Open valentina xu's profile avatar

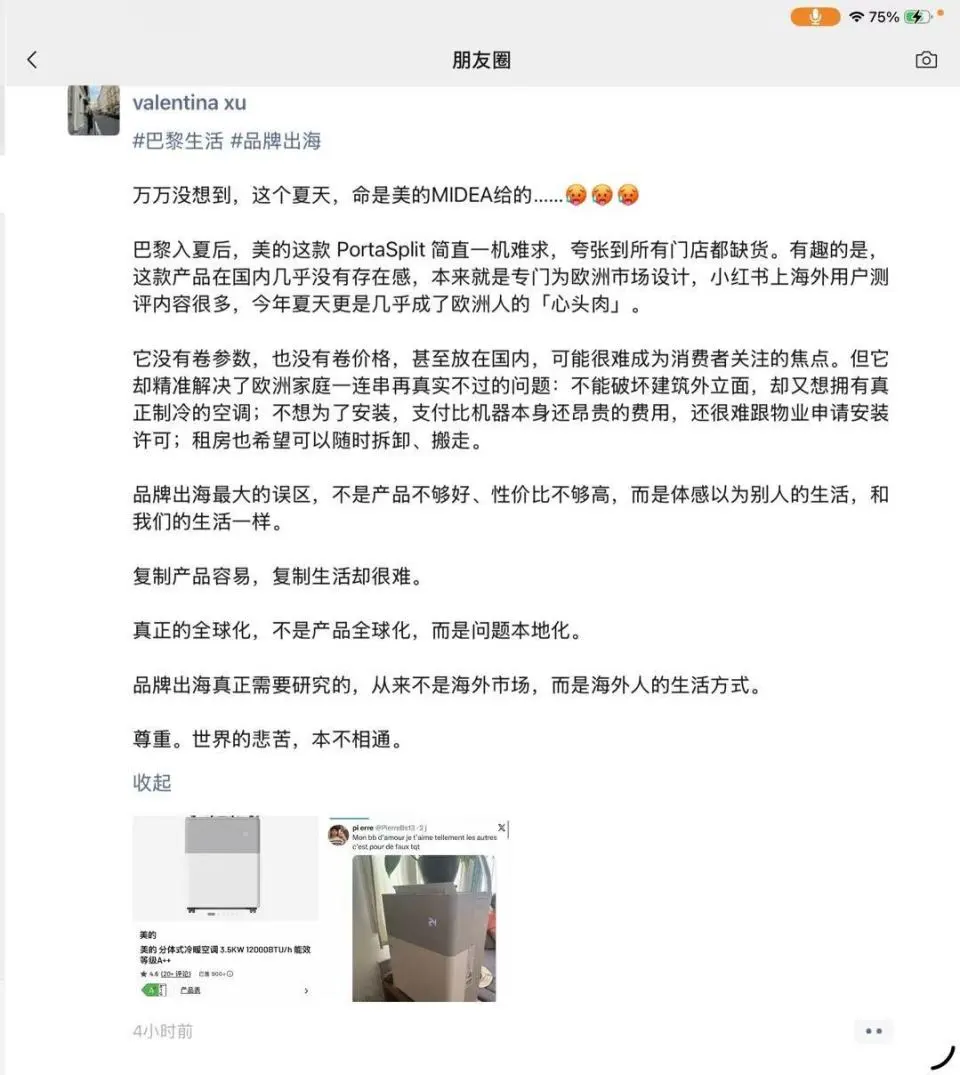tap(93, 110)
